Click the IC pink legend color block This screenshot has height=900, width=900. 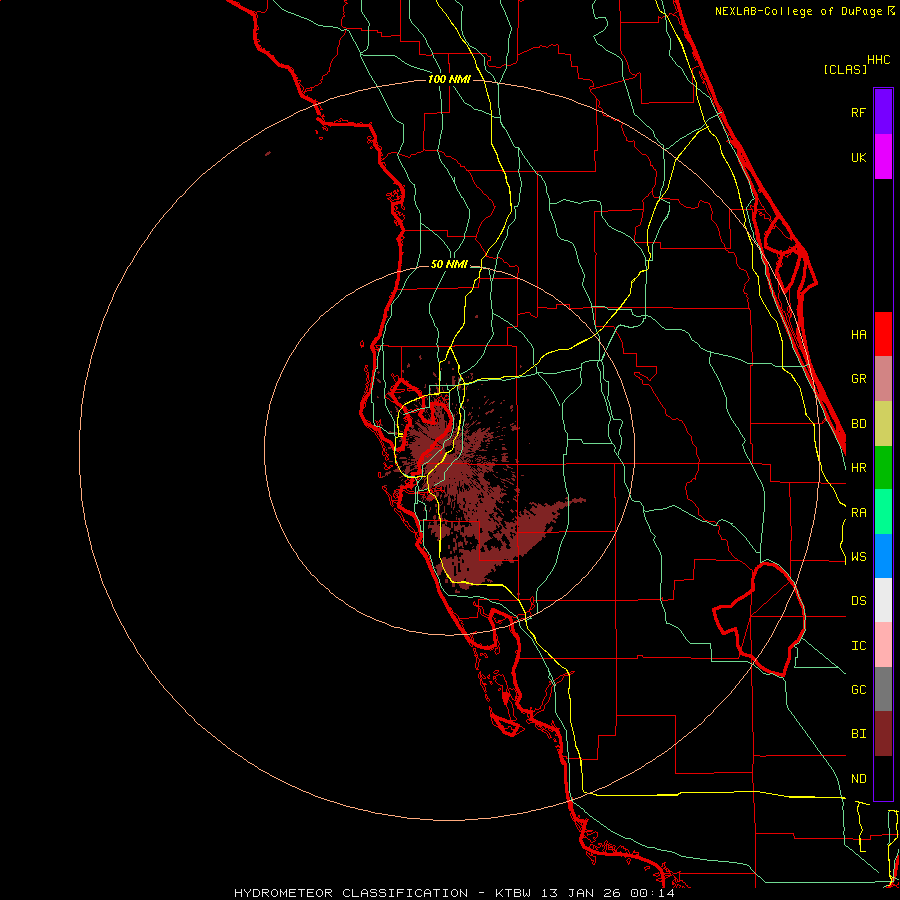tap(883, 645)
